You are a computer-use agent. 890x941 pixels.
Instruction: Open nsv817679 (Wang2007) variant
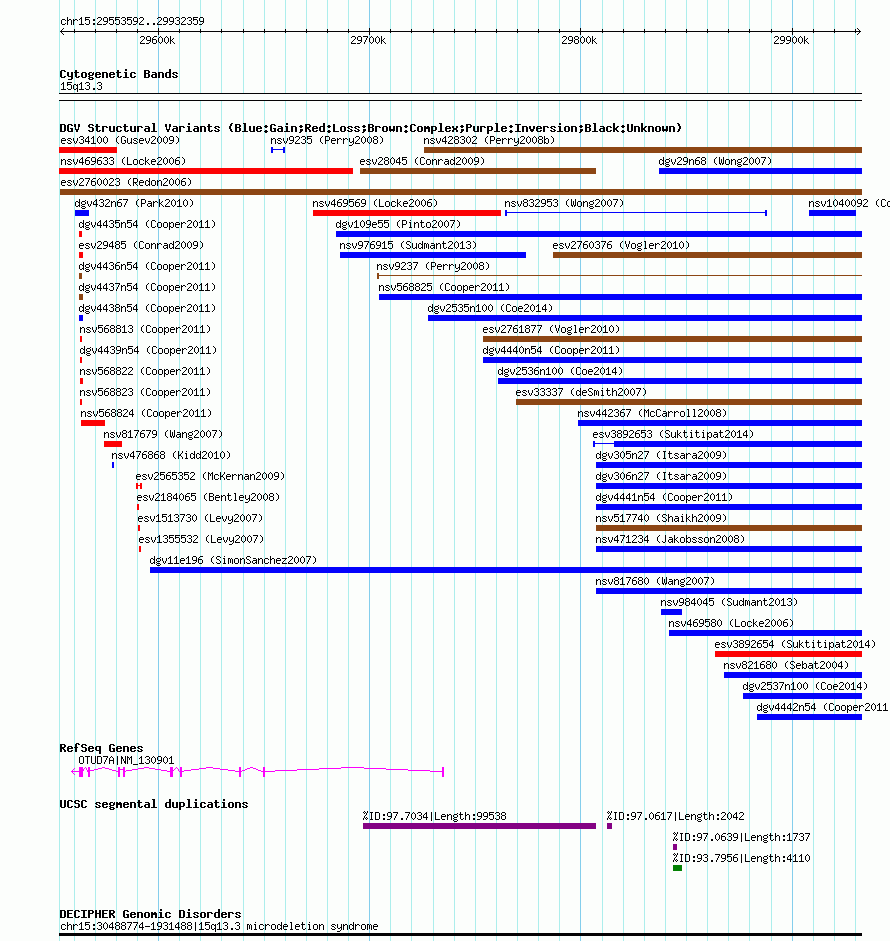tap(113, 444)
